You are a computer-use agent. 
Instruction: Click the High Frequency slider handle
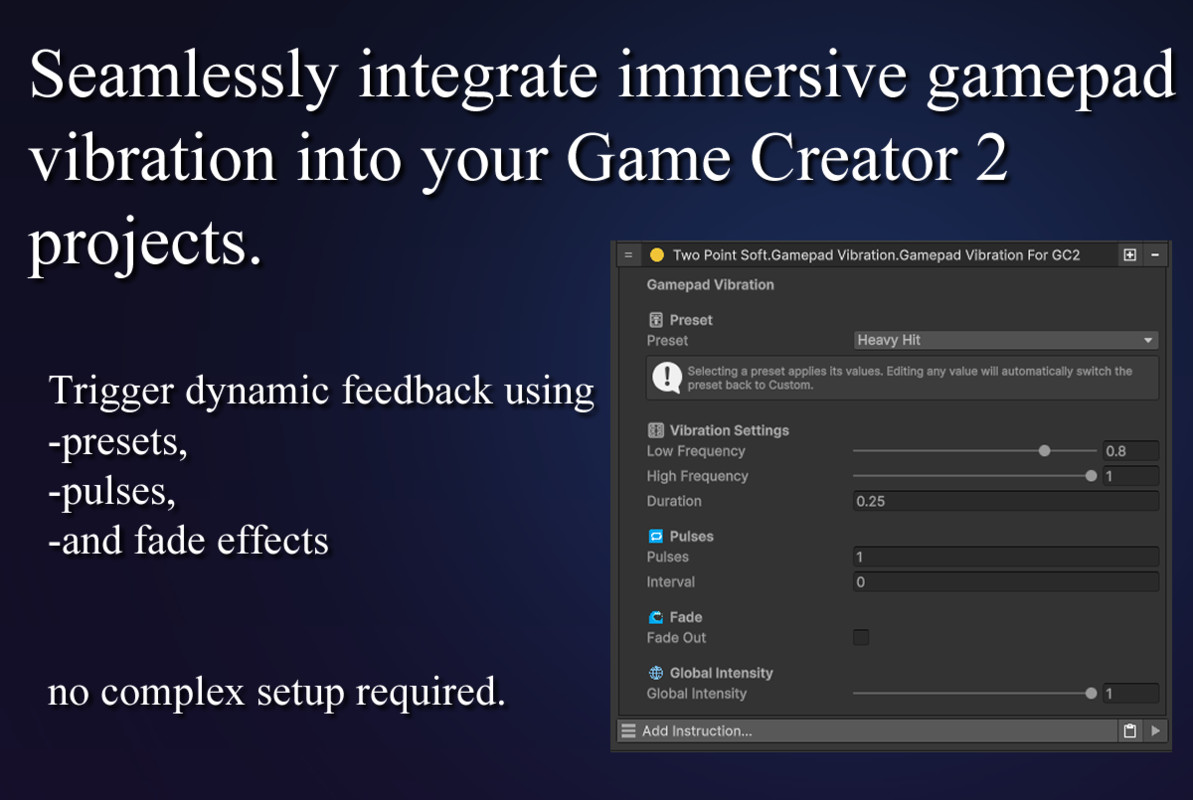(x=1091, y=476)
